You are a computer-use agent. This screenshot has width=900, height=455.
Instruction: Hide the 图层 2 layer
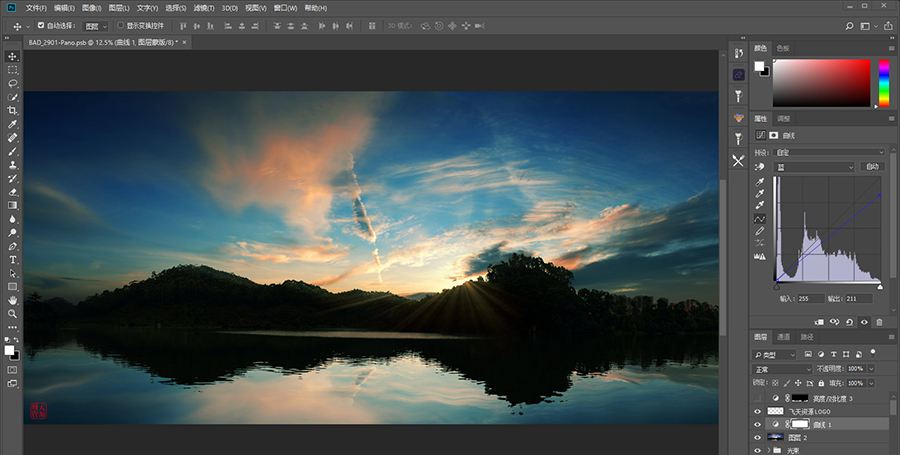(758, 438)
